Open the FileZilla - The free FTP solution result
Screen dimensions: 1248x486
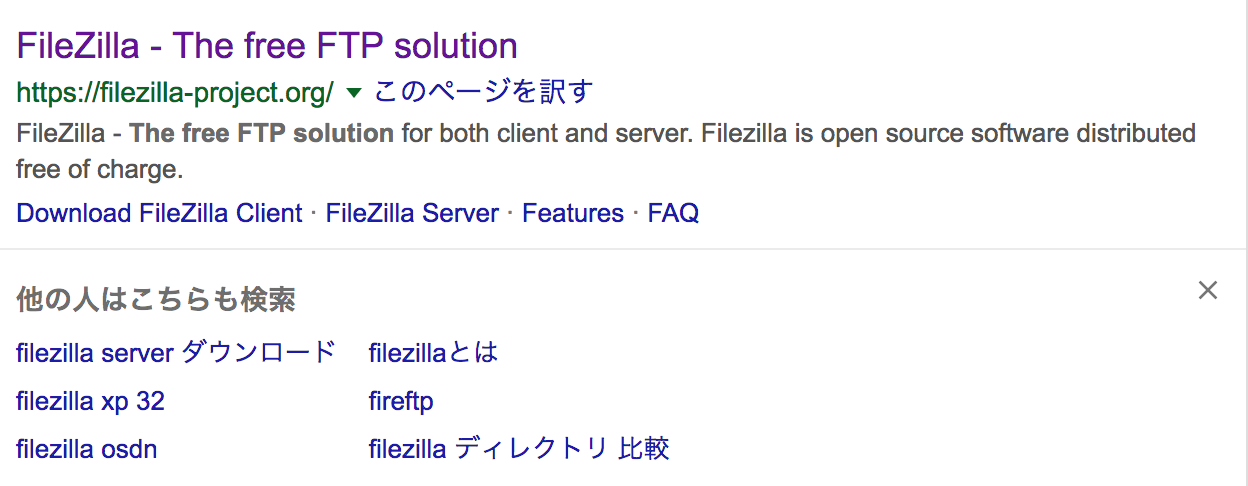tap(267, 46)
